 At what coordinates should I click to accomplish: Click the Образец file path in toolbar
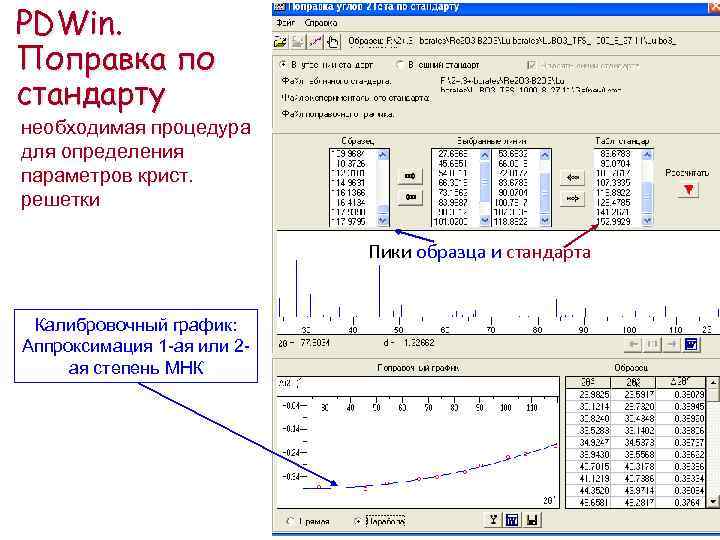512,41
